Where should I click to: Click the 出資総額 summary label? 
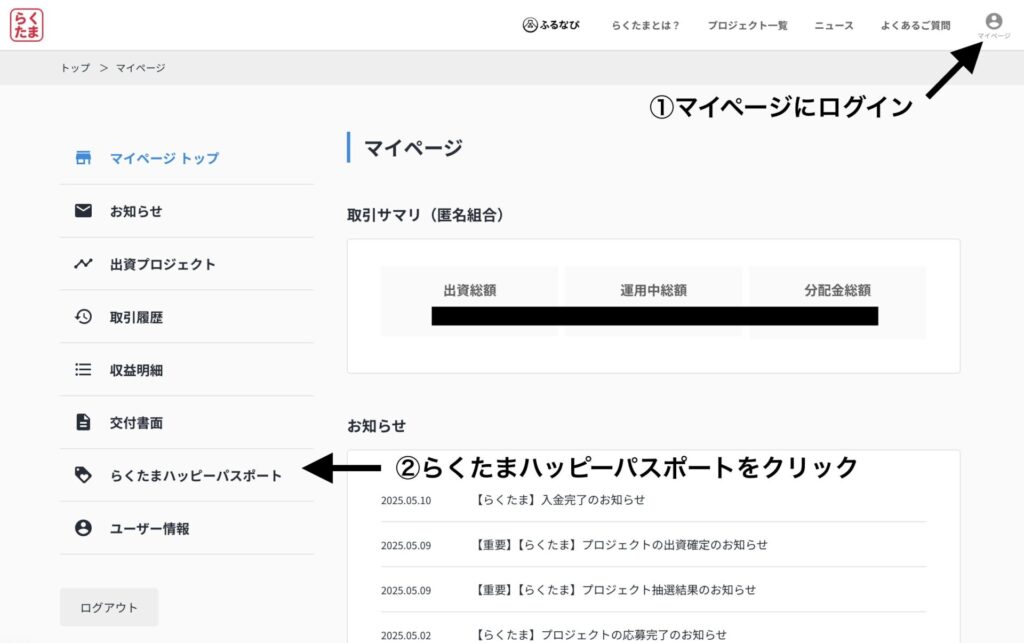470,290
